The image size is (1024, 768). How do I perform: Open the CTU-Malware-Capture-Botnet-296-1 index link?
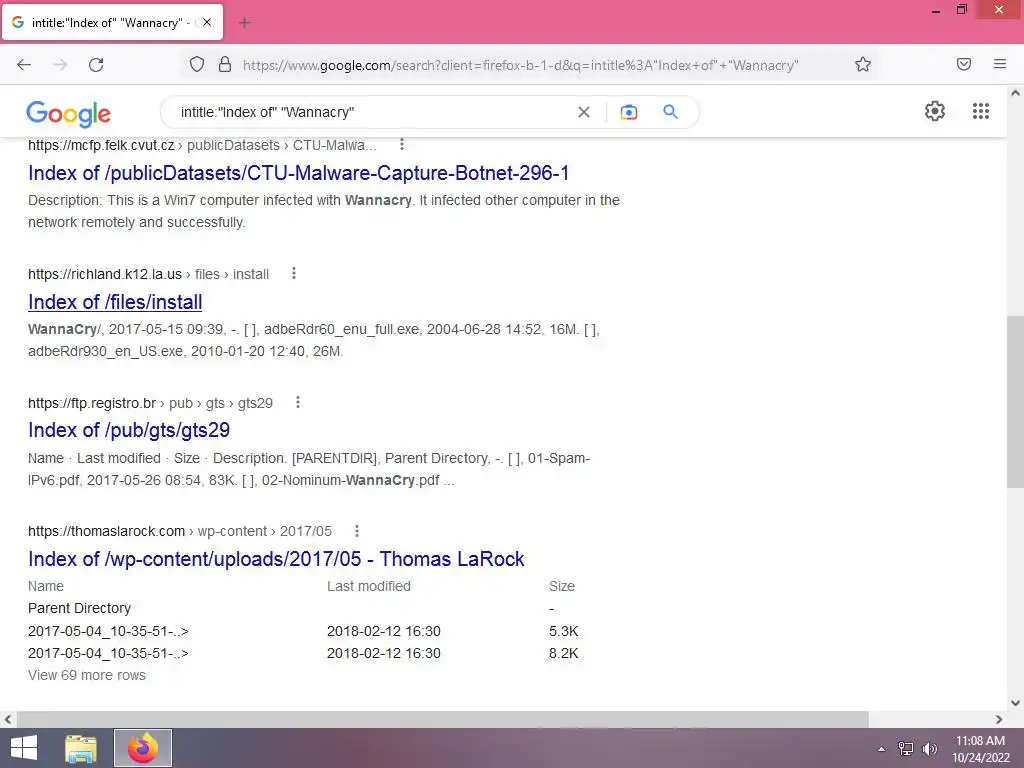[x=298, y=173]
